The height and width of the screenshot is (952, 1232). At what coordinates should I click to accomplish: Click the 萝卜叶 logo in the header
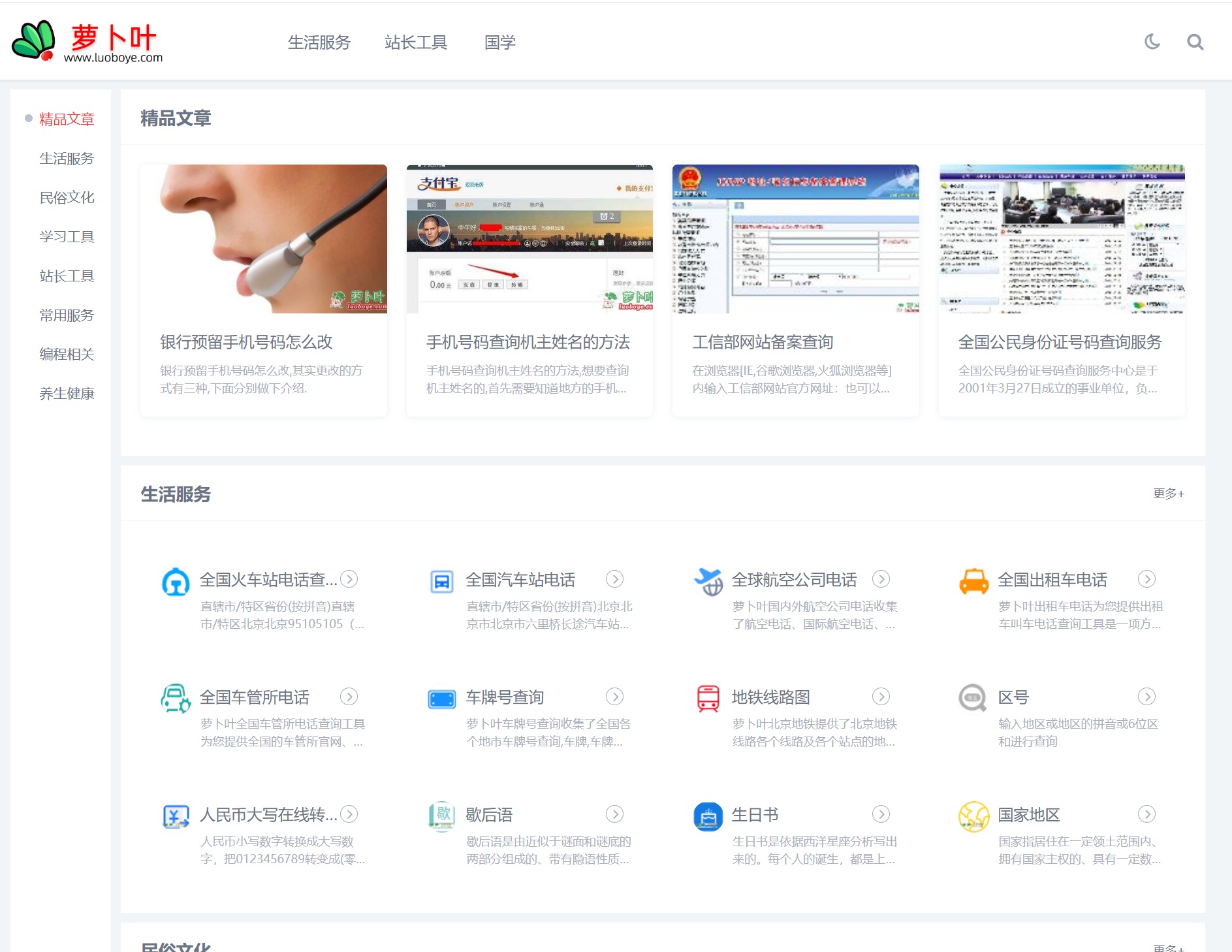[x=87, y=42]
